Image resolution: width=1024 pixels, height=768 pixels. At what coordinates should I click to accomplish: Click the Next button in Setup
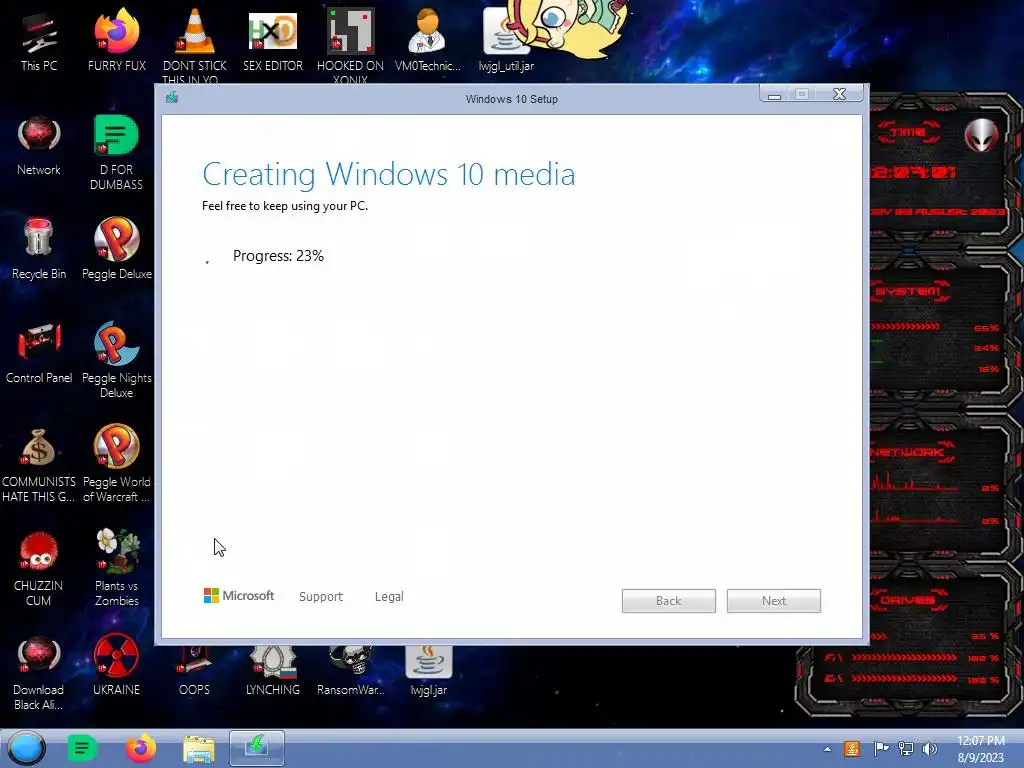coord(774,601)
